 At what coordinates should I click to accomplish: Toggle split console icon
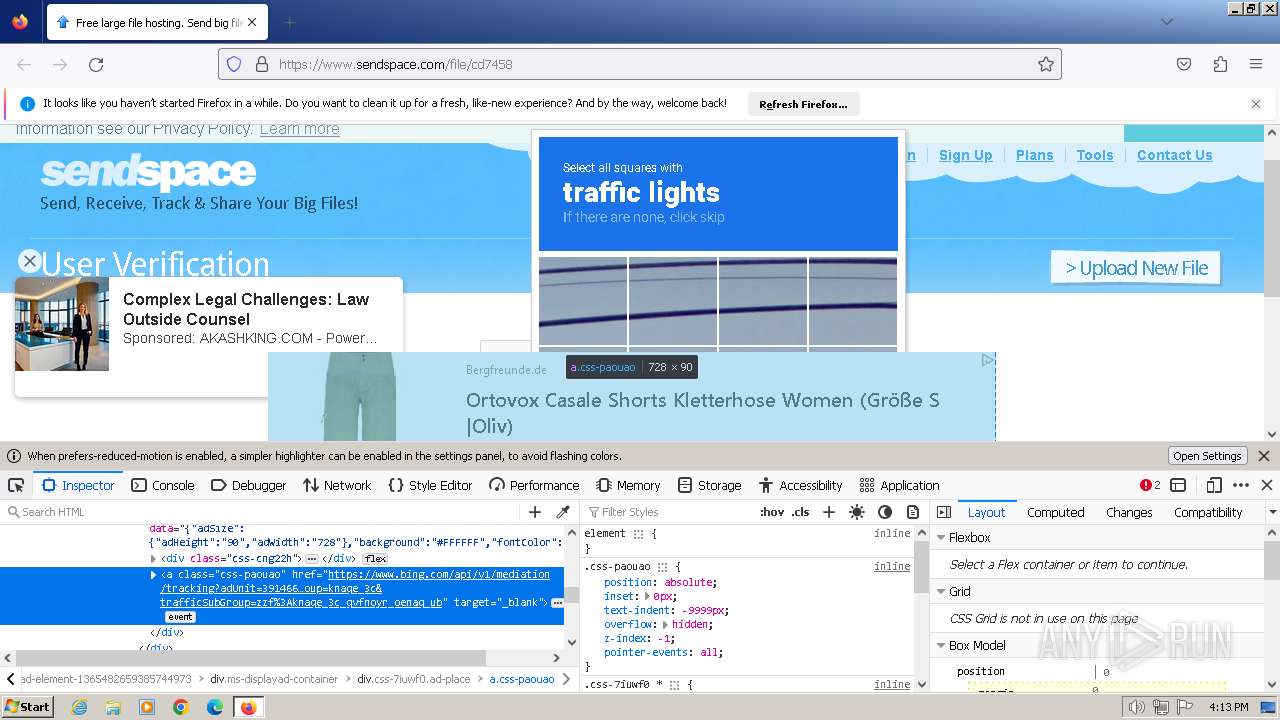[1178, 485]
